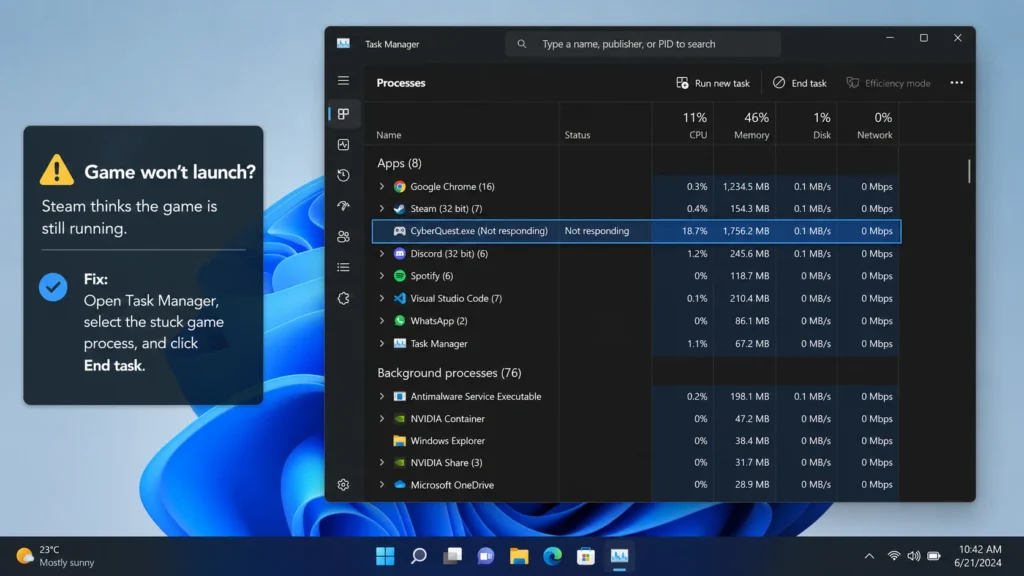Image resolution: width=1024 pixels, height=576 pixels.
Task: Click the Google Chrome process icon
Action: (400, 186)
